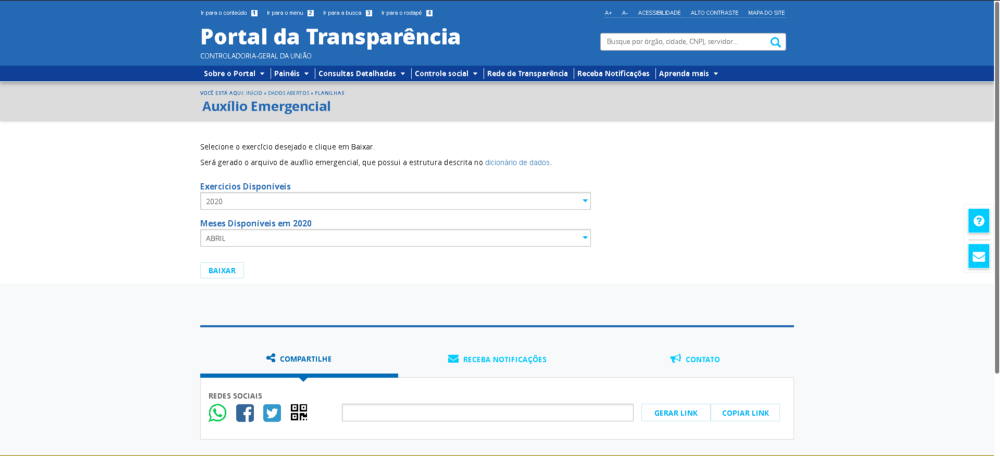Open the Meses Disponíveis ABRIL dropdown

click(x=395, y=238)
